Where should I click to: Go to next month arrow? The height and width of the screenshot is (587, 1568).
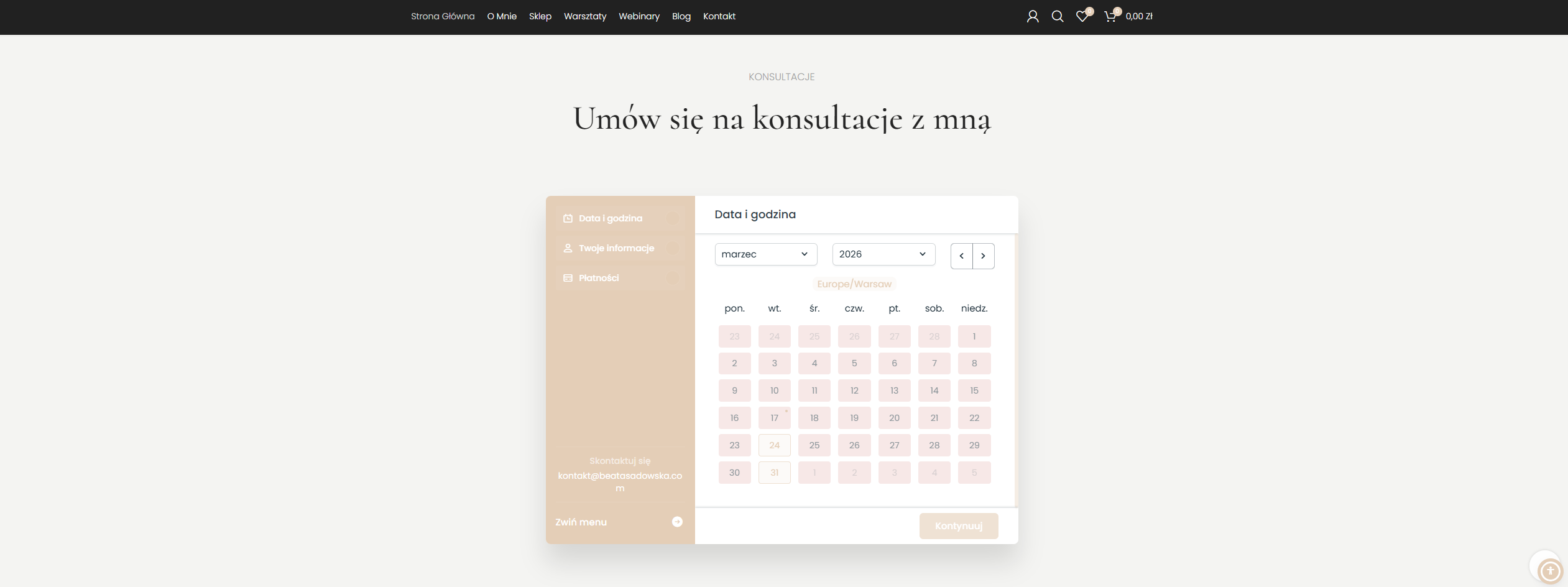click(983, 256)
